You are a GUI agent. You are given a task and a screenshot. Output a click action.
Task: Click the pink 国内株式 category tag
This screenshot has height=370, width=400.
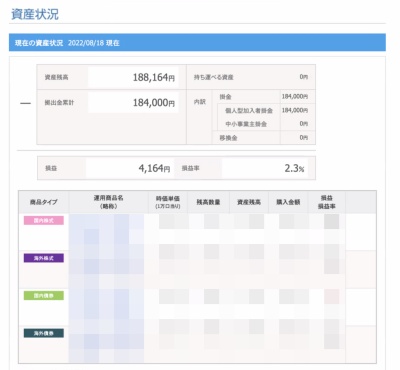pyautogui.click(x=44, y=220)
